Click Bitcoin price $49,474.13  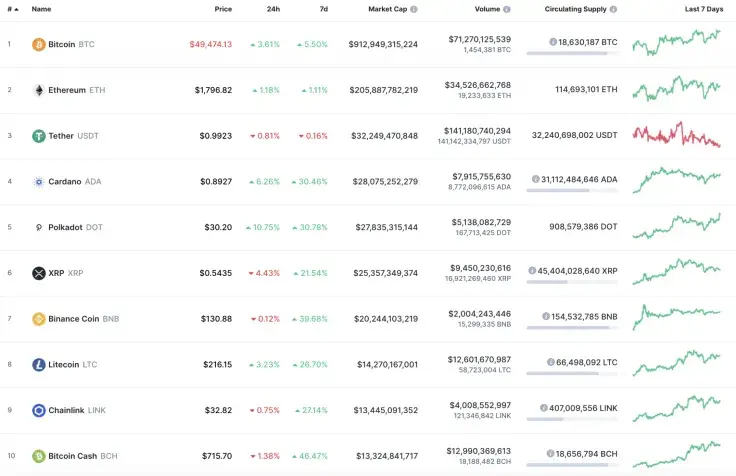[x=211, y=44]
